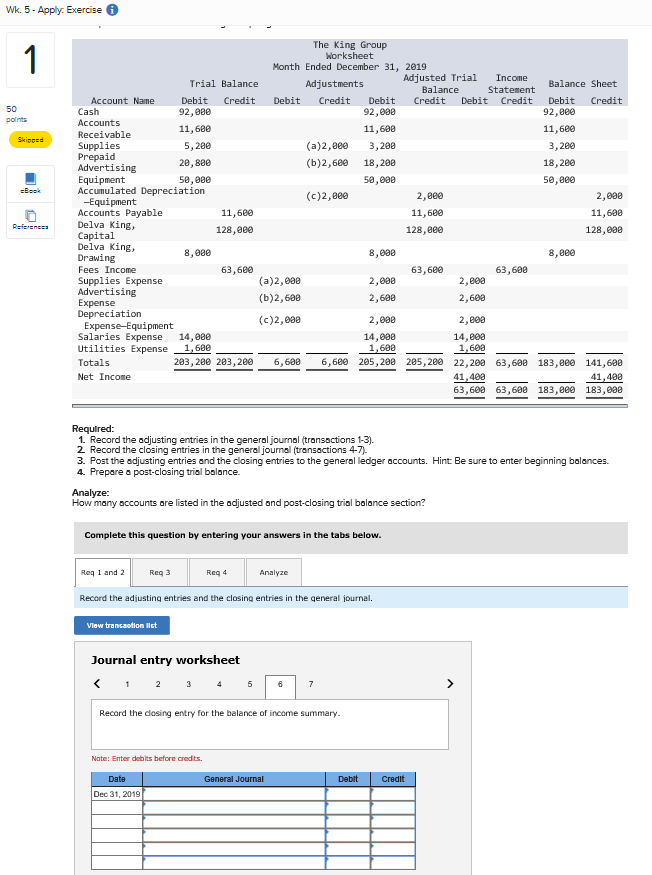
Task: Click the yellow Skipped status badge
Action: point(31,140)
